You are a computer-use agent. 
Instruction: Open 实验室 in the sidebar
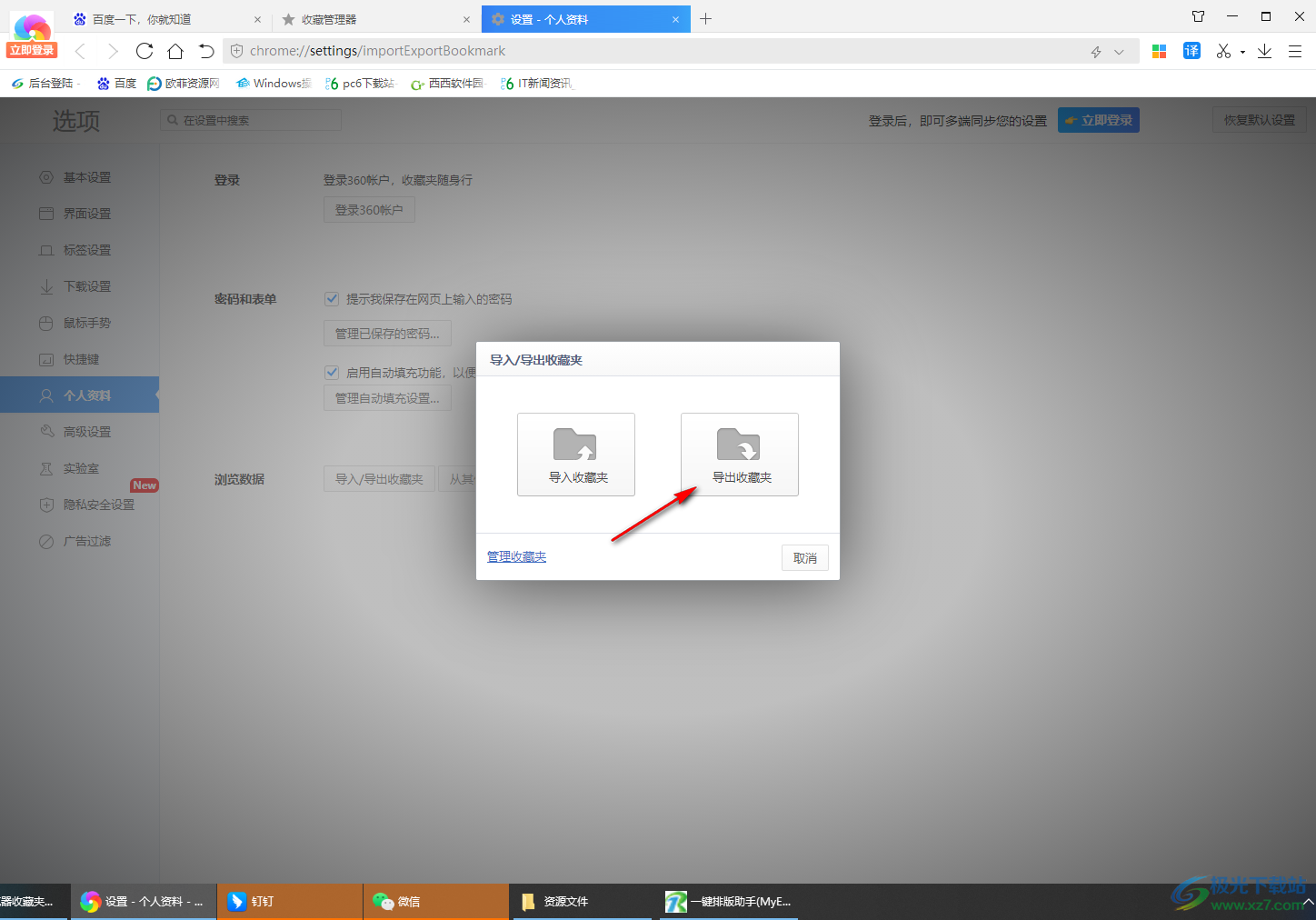[x=79, y=468]
